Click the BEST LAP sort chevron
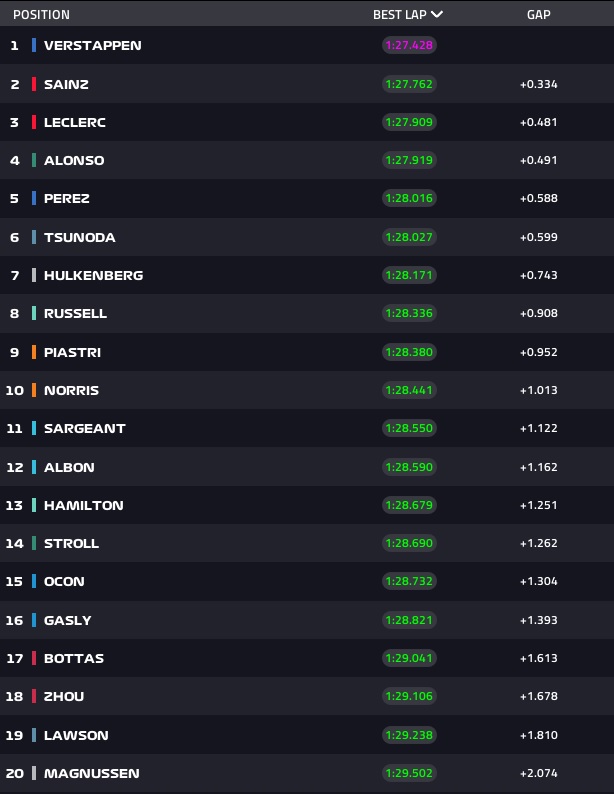The width and height of the screenshot is (614, 794). [436, 14]
